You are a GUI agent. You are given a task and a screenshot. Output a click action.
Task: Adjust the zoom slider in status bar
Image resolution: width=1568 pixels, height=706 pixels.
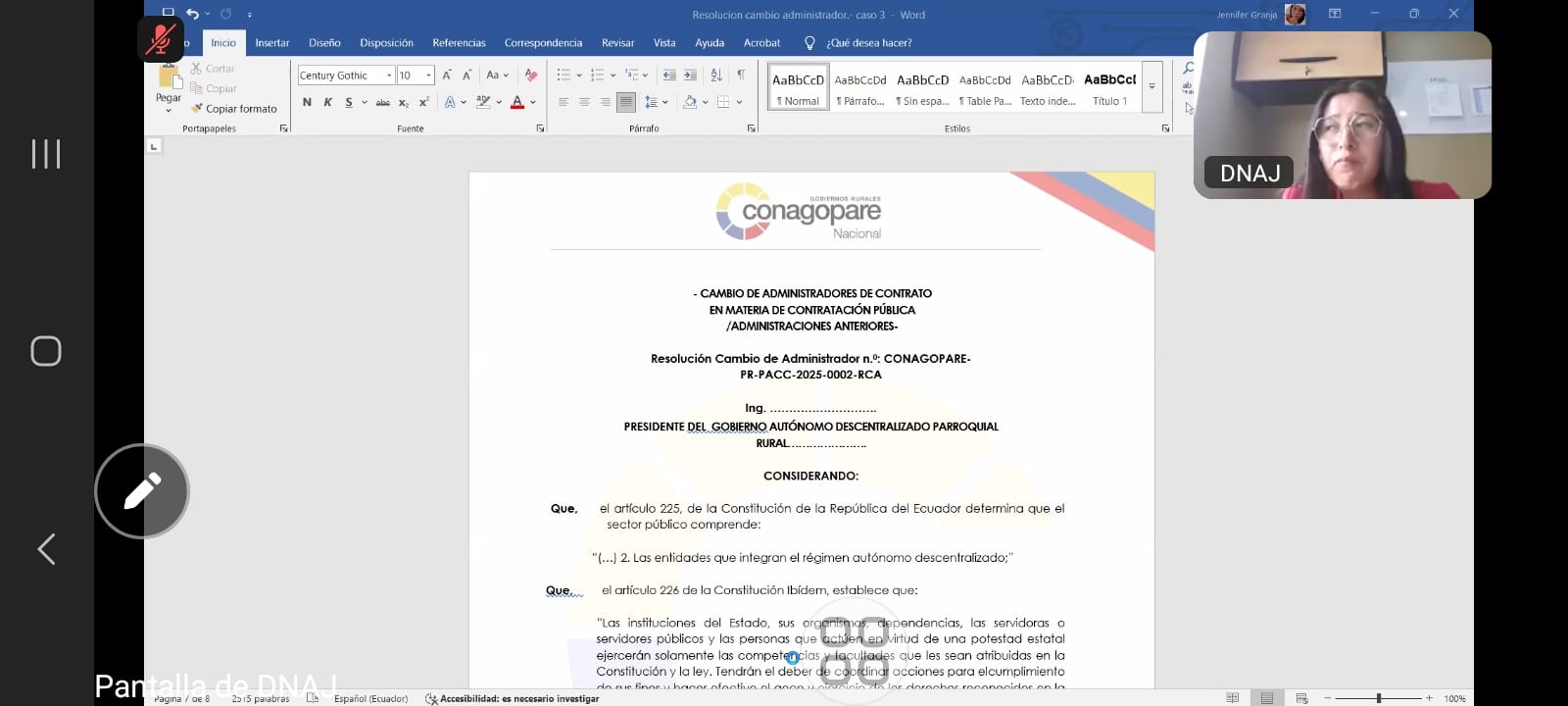click(1378, 698)
